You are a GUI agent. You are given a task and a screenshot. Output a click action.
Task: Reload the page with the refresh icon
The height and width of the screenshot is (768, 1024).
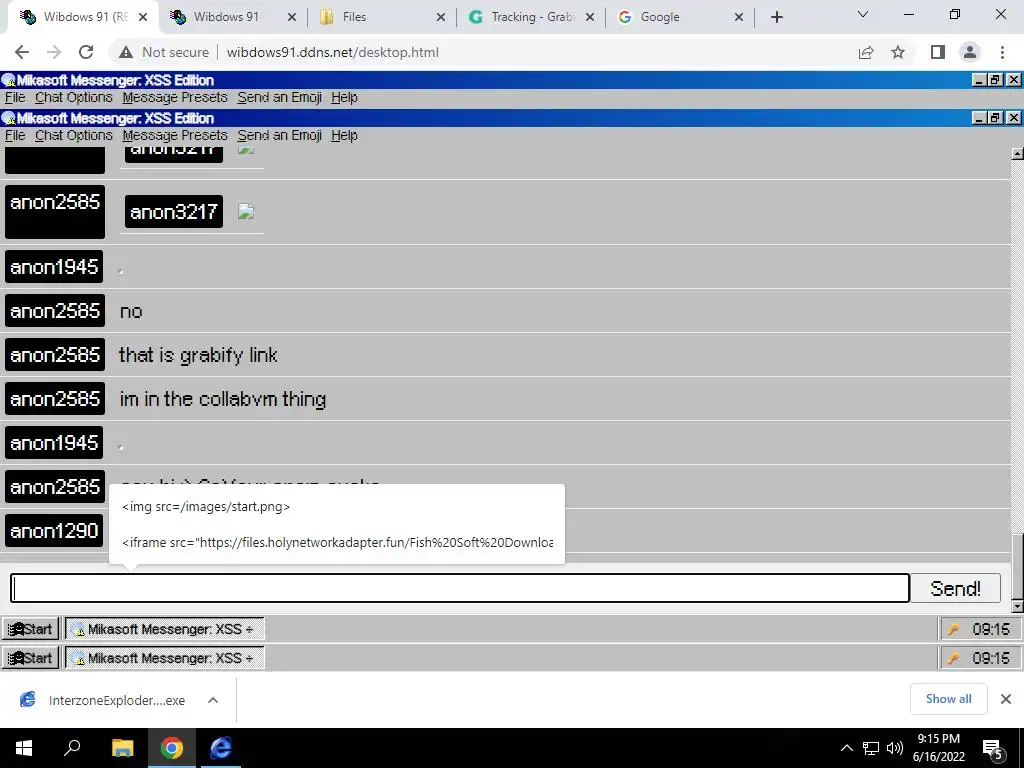[x=86, y=52]
